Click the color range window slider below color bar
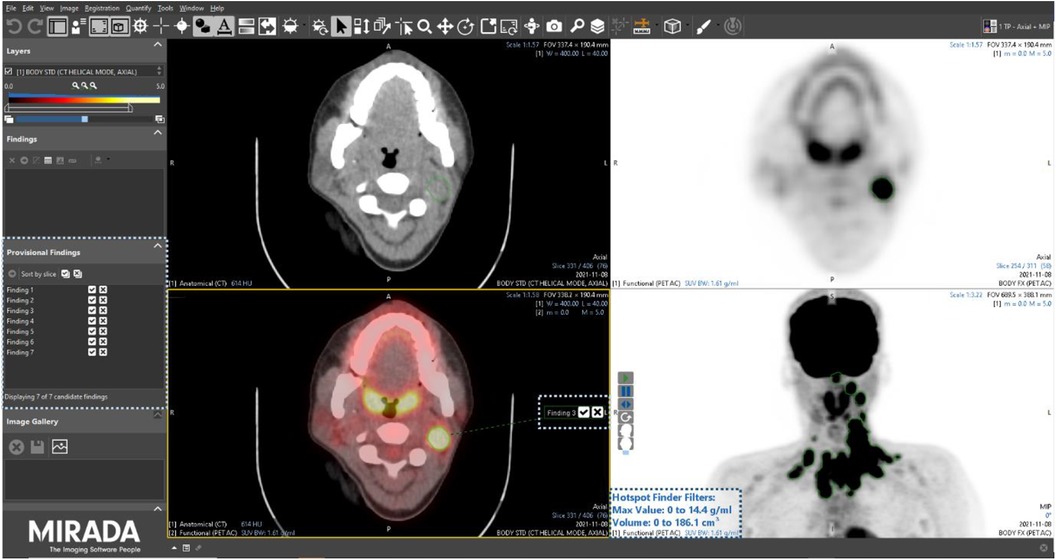Viewport: 1056px width, 560px height. coord(69,108)
